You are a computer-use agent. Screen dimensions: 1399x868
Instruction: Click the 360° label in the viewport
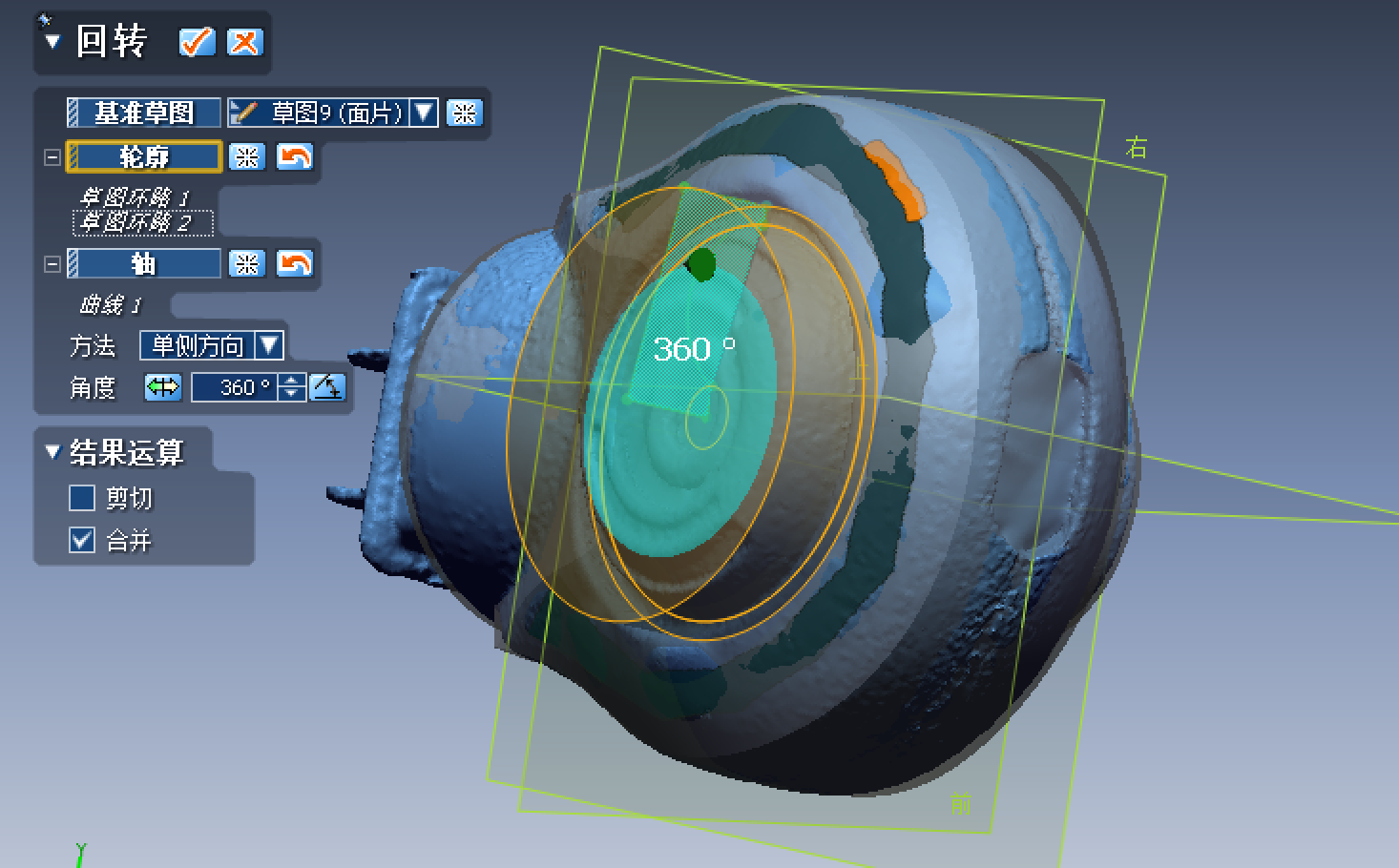pos(695,348)
